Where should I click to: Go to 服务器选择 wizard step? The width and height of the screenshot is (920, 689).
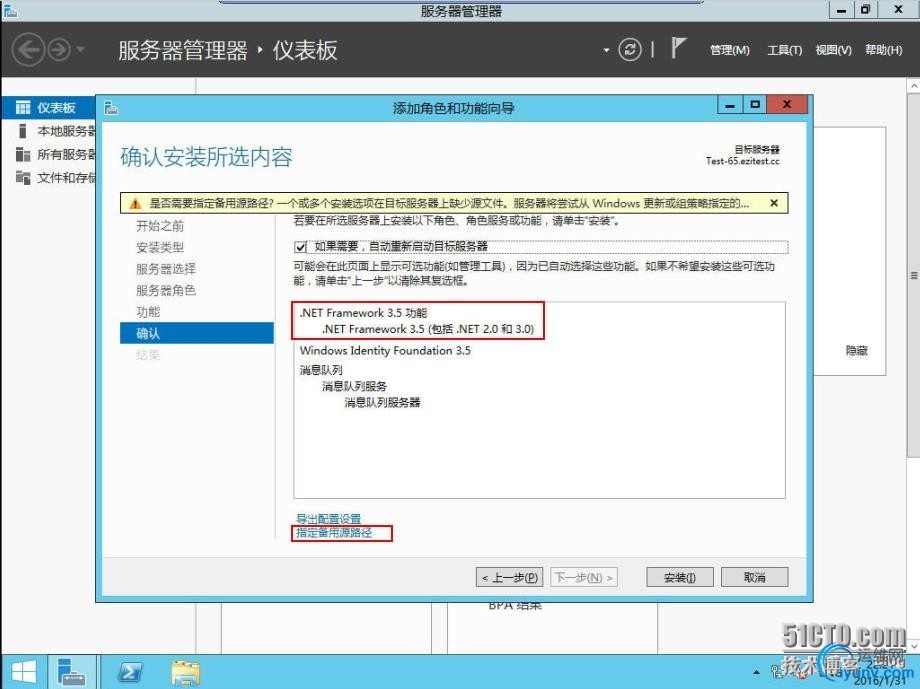tap(166, 269)
